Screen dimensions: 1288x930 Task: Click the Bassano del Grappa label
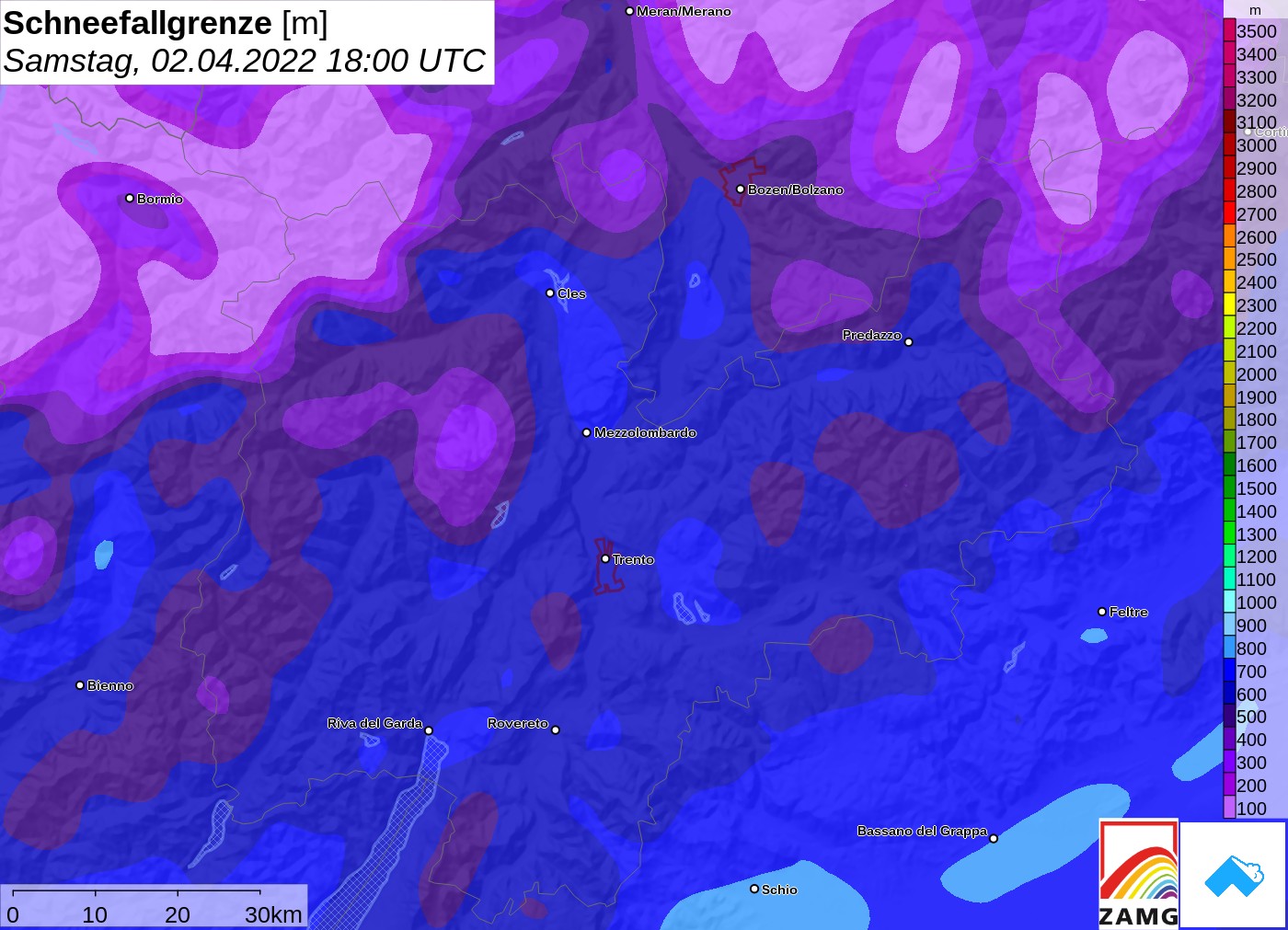(x=922, y=831)
